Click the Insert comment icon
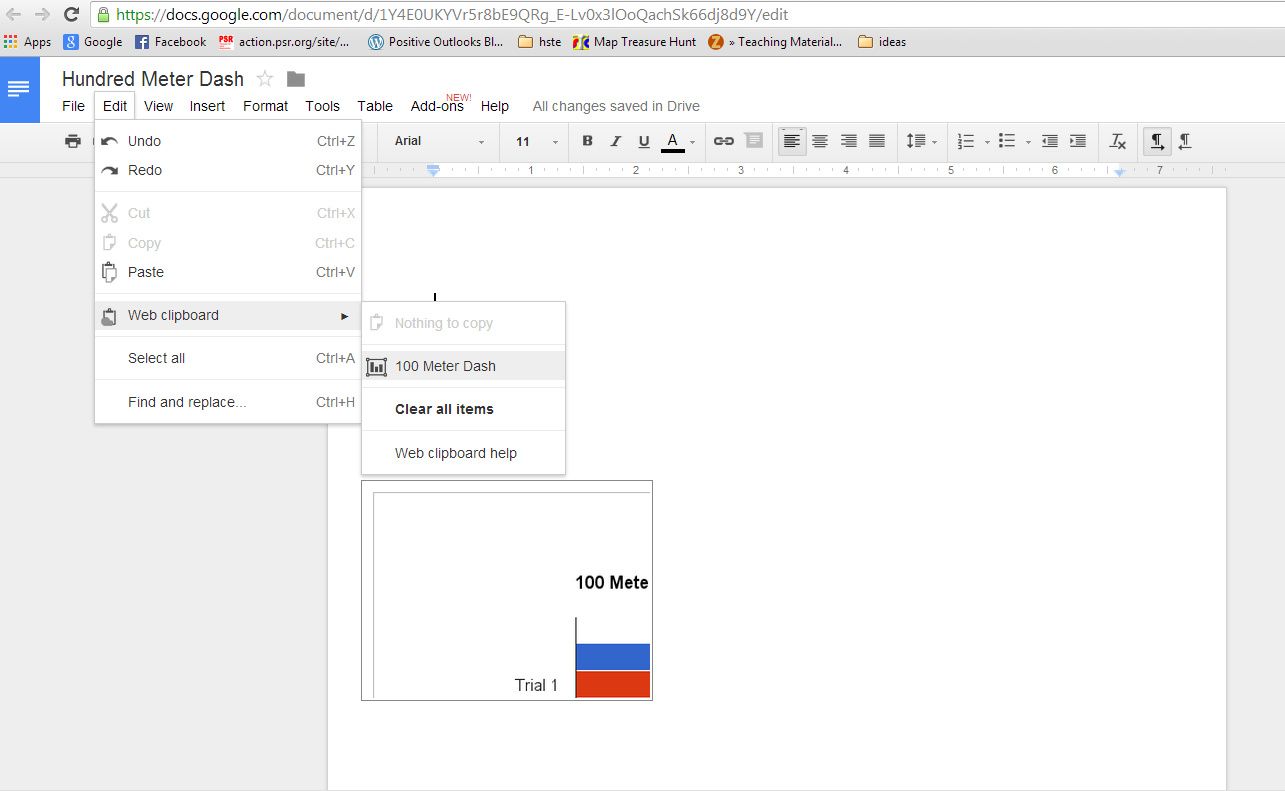The width and height of the screenshot is (1285, 791). point(754,141)
